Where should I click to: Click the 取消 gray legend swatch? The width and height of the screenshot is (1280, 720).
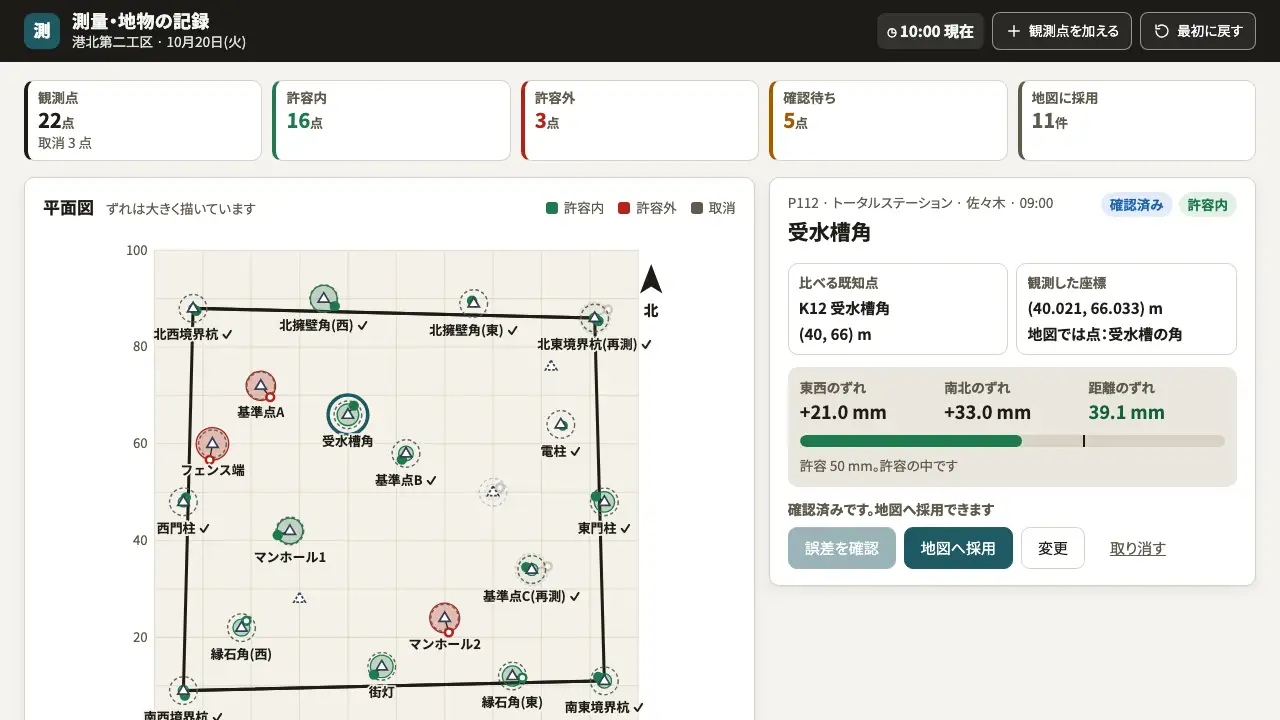click(697, 208)
